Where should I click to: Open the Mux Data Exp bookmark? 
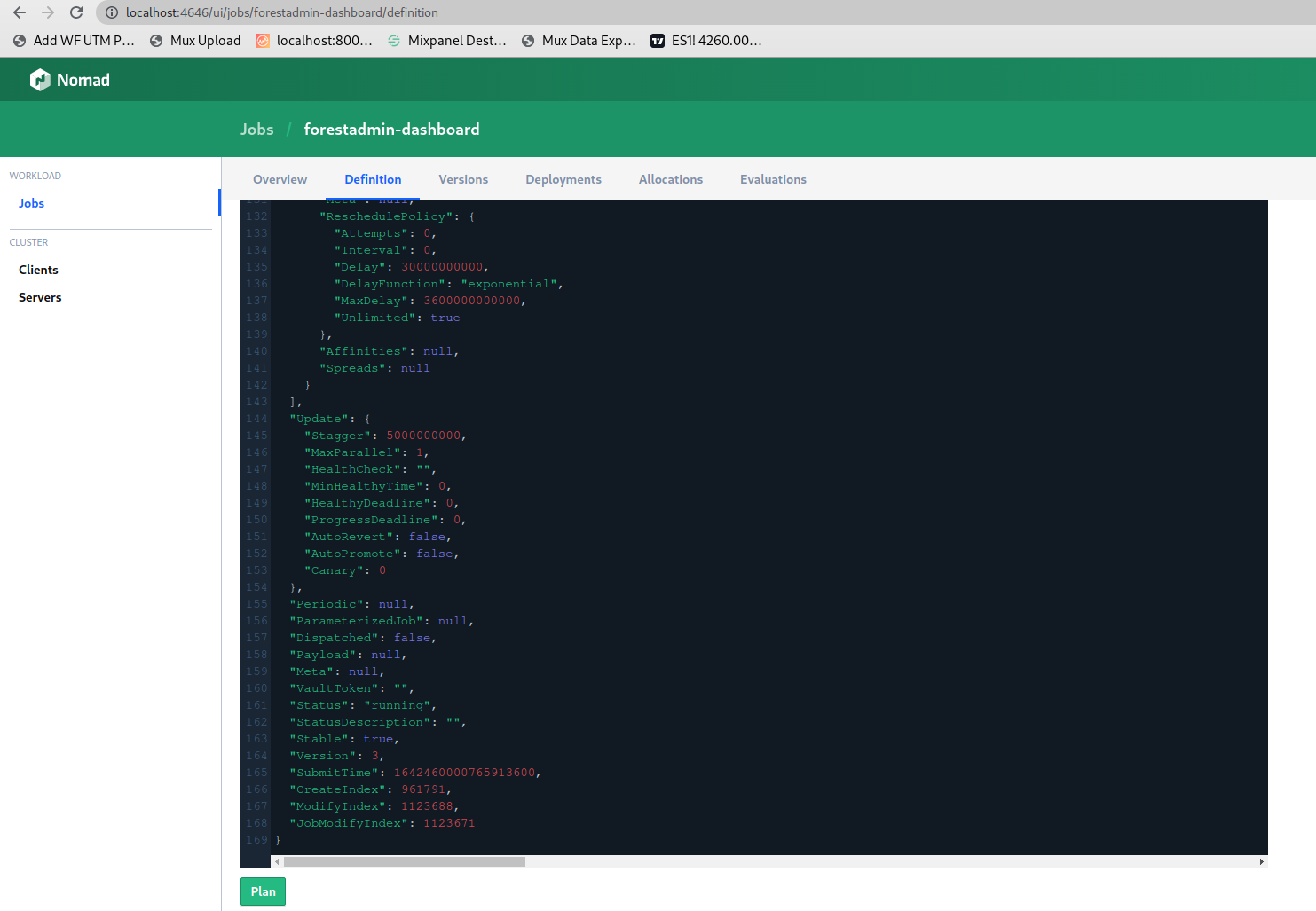tap(579, 41)
